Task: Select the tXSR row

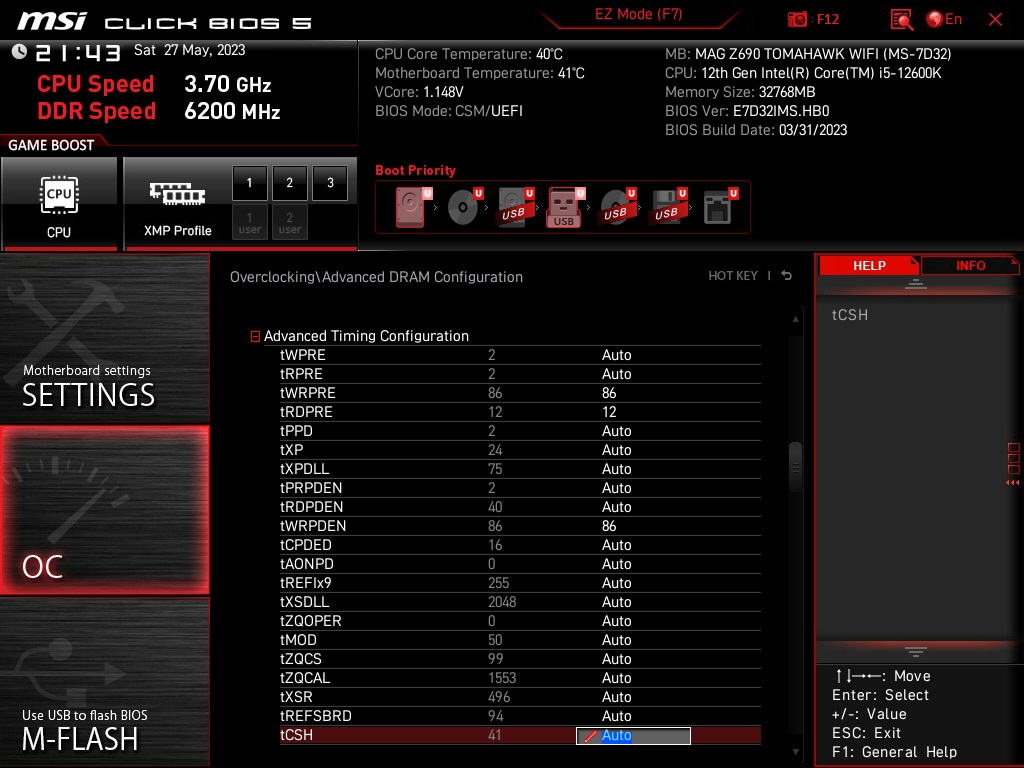Action: tap(520, 697)
